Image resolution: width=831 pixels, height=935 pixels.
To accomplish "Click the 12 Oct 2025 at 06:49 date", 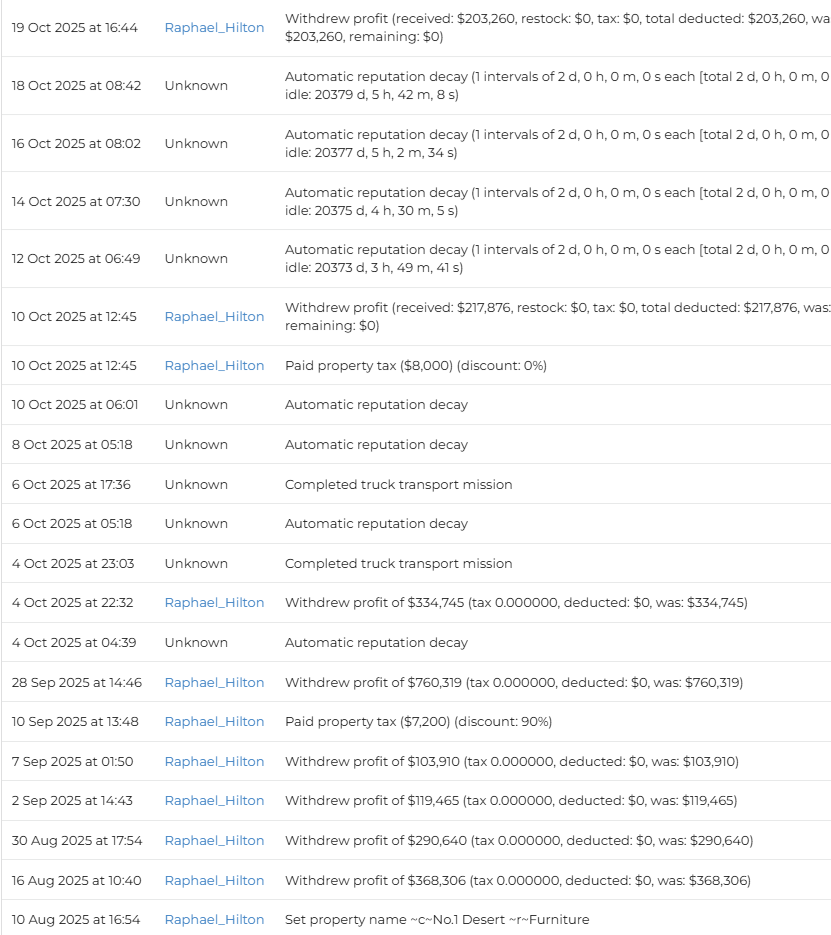I will point(76,259).
